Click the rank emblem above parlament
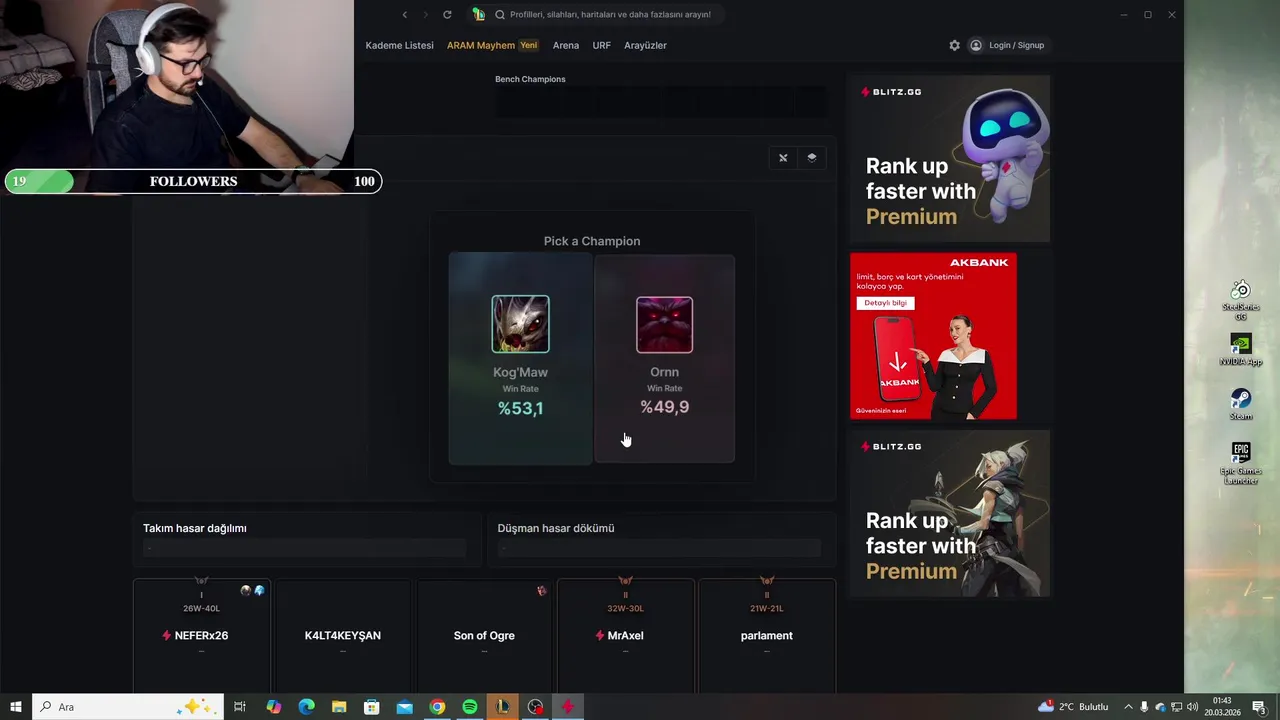 (767, 581)
